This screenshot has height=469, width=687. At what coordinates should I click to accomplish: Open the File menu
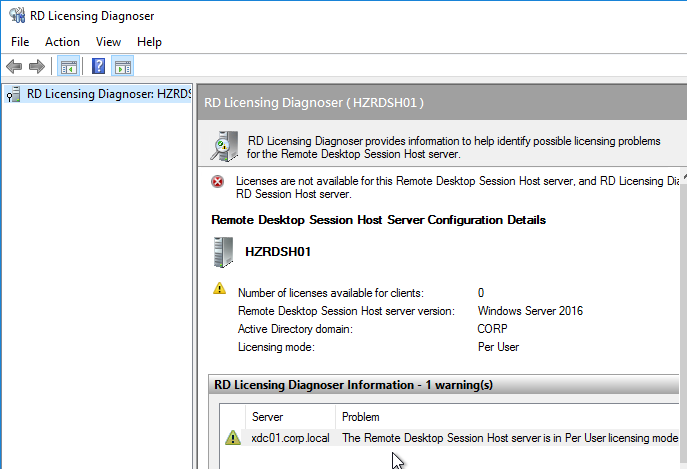pos(20,42)
